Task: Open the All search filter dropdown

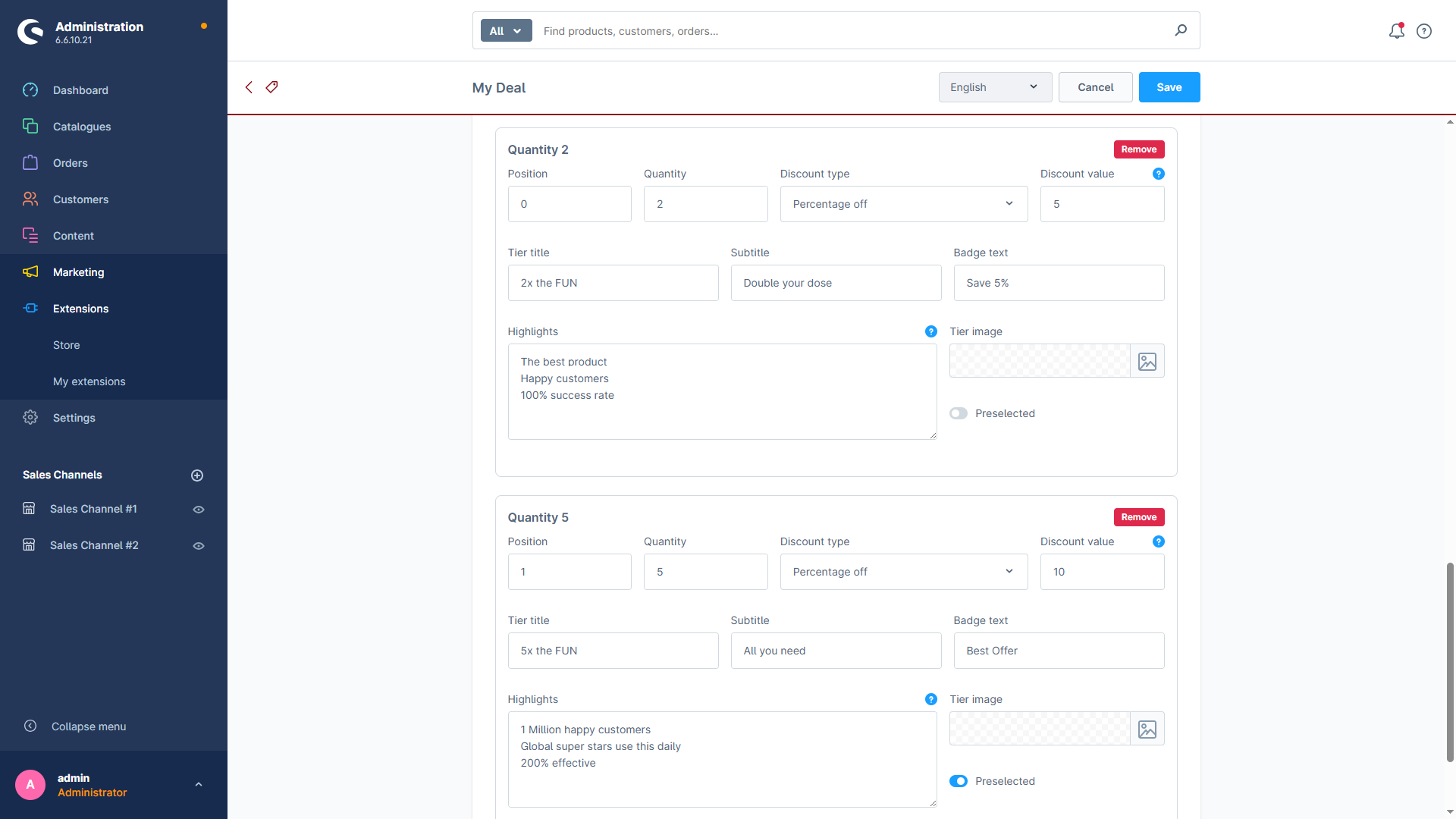Action: [506, 31]
